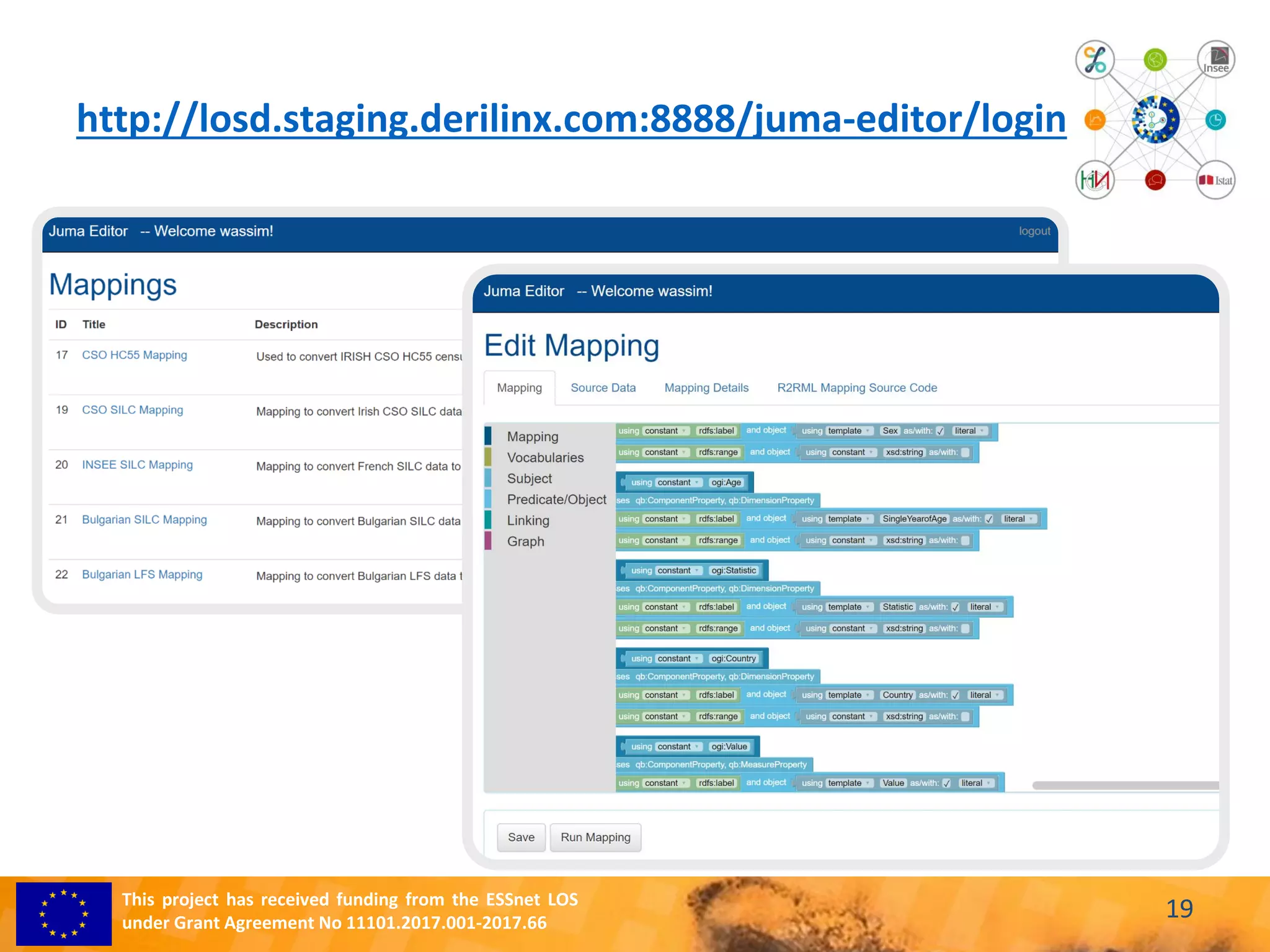Image resolution: width=1270 pixels, height=952 pixels.
Task: Click the purple Graph category color bar
Action: point(488,540)
